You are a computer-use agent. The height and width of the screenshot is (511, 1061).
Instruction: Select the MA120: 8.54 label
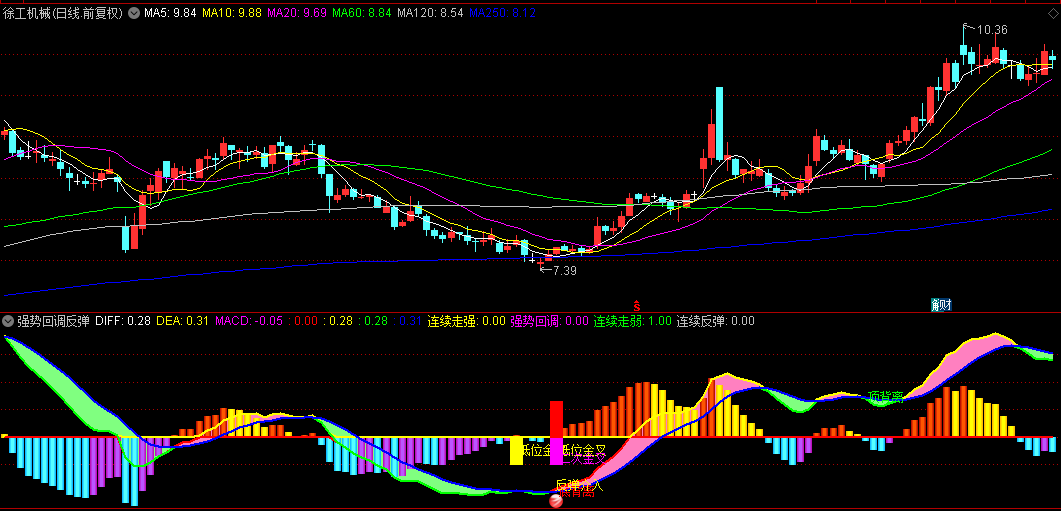(430, 12)
